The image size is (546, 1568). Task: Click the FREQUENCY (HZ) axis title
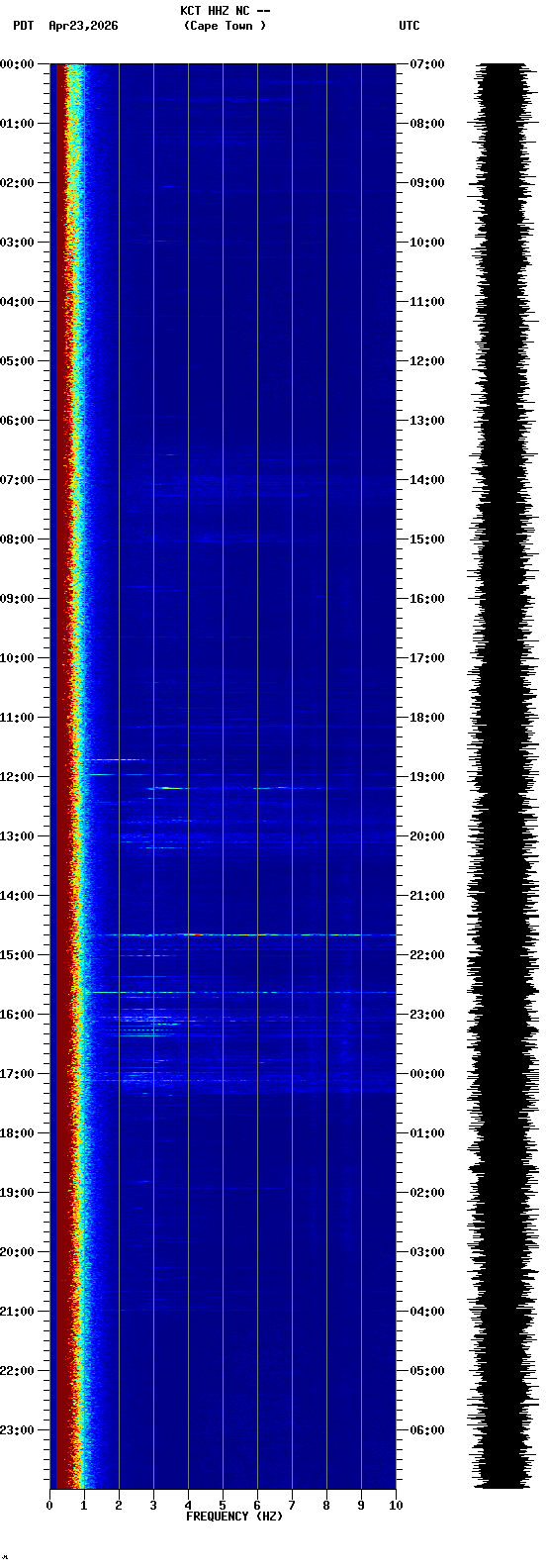(x=234, y=1517)
